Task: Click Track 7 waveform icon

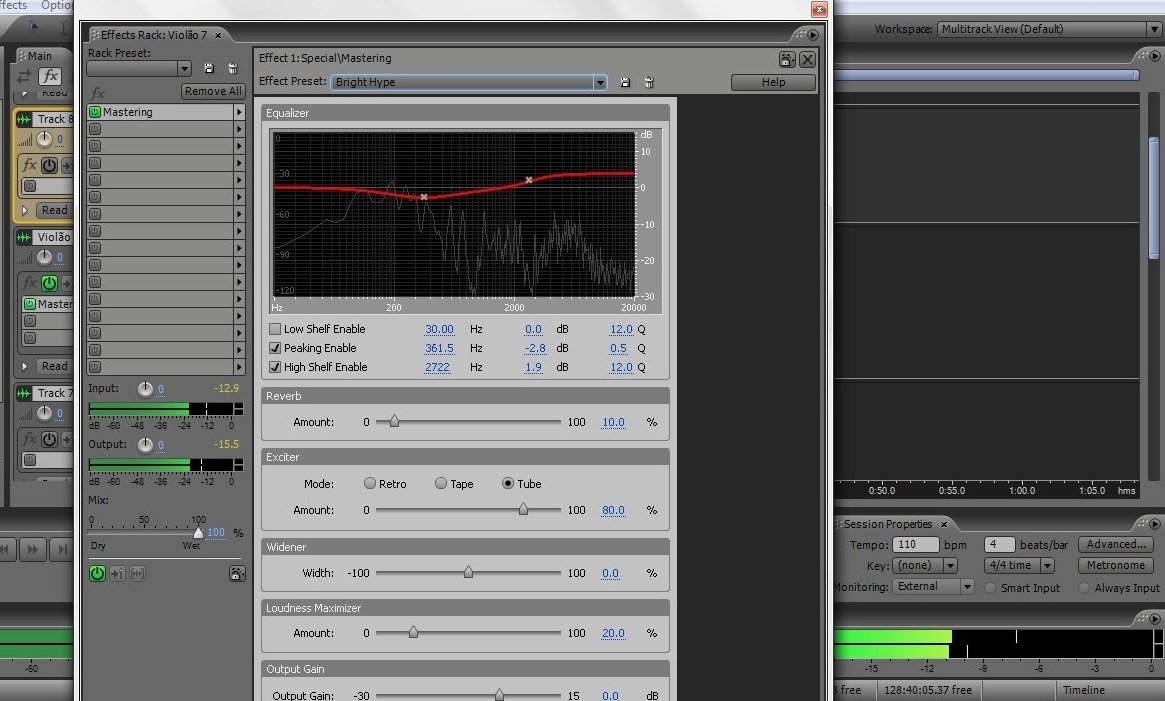Action: pyautogui.click(x=24, y=393)
